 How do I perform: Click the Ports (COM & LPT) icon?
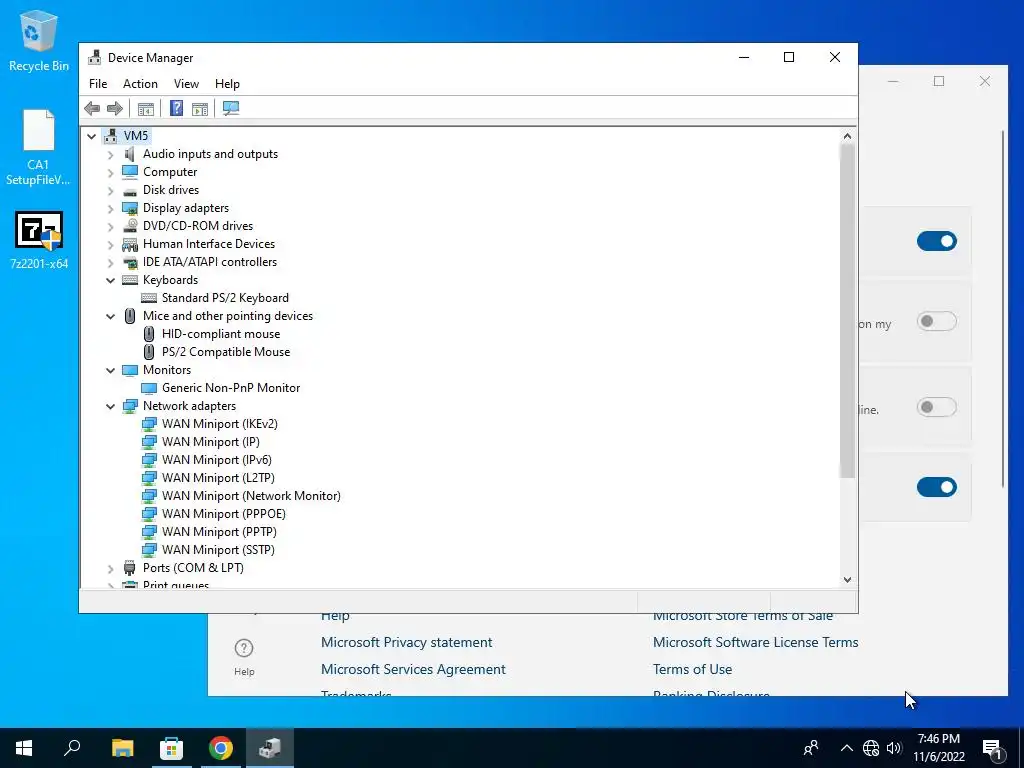130,568
